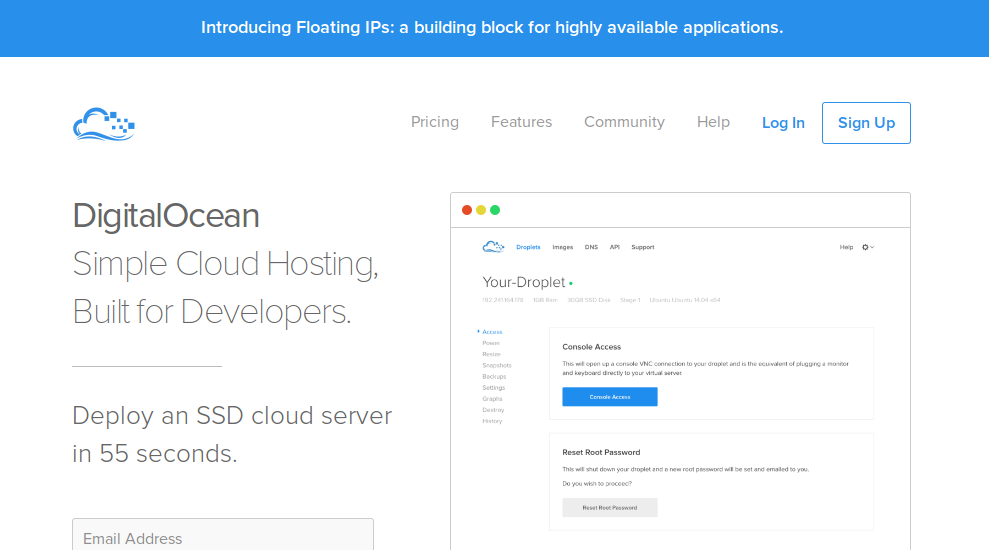Open the Features page
989x550 pixels.
[521, 122]
